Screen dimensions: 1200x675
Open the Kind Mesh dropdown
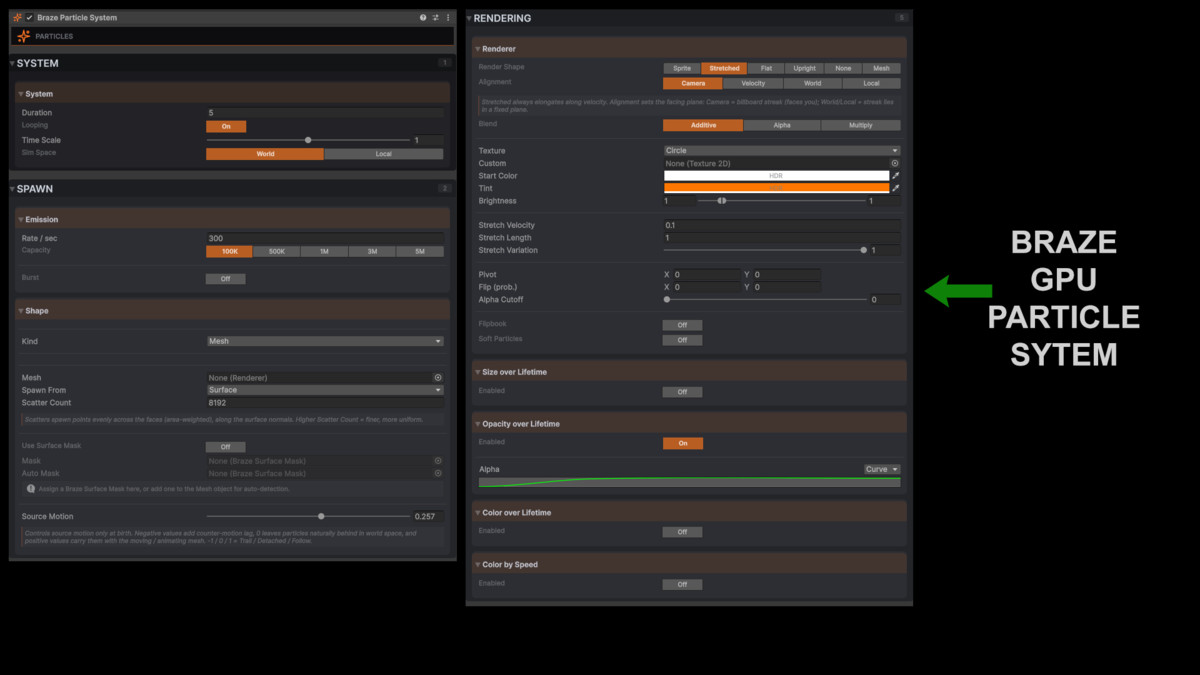(325, 341)
